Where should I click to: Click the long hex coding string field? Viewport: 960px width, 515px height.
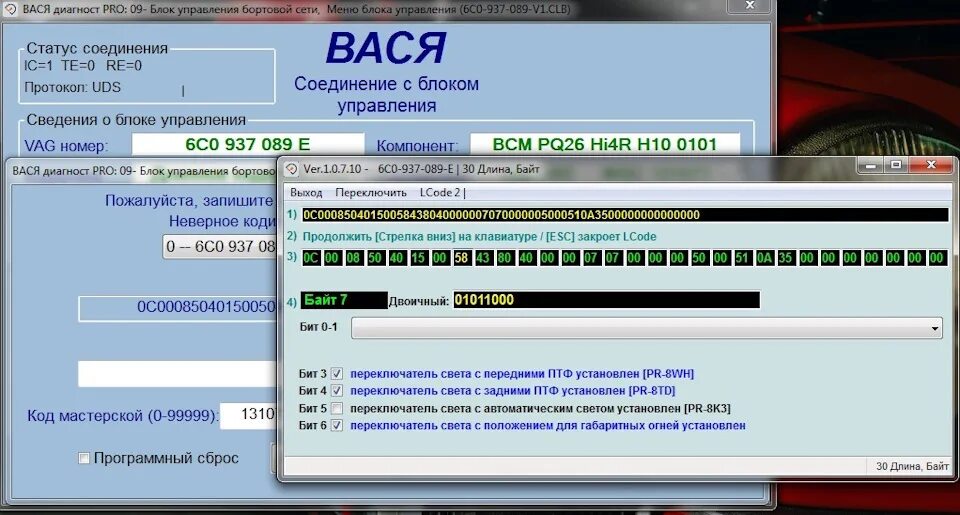[x=625, y=215]
